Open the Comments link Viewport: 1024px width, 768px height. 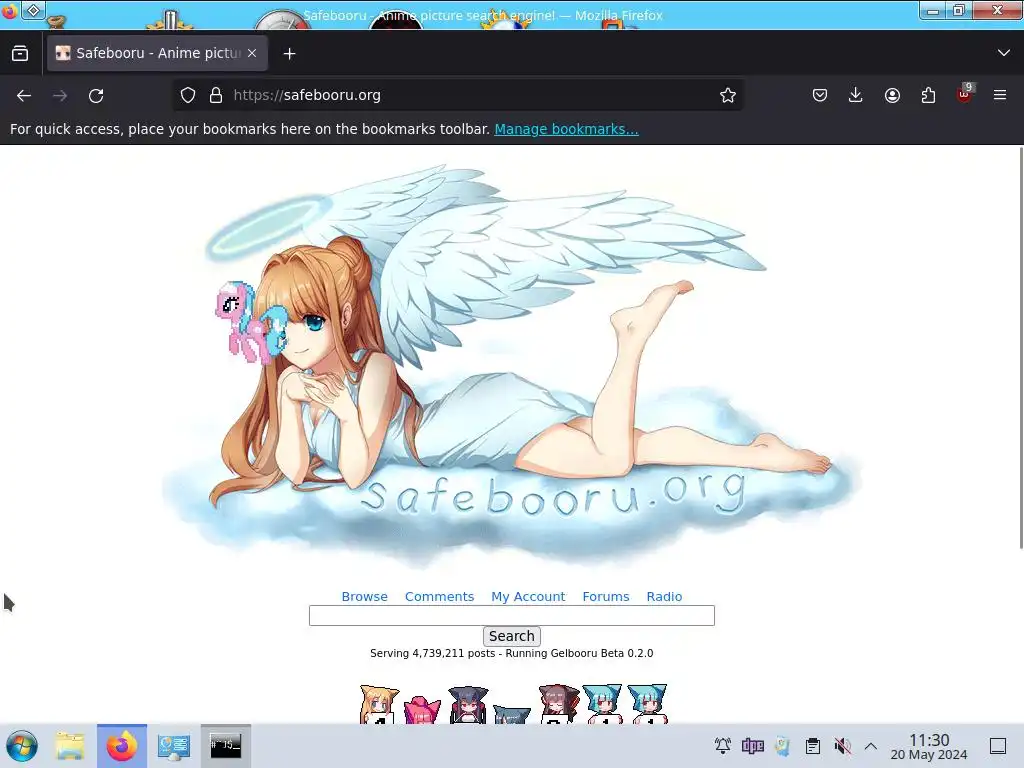[x=440, y=596]
